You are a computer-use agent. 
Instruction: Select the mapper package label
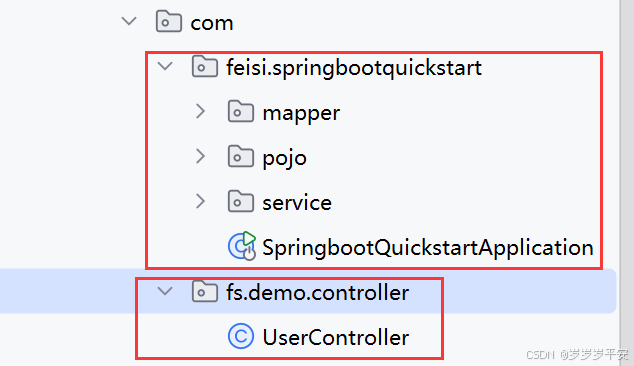coord(301,113)
